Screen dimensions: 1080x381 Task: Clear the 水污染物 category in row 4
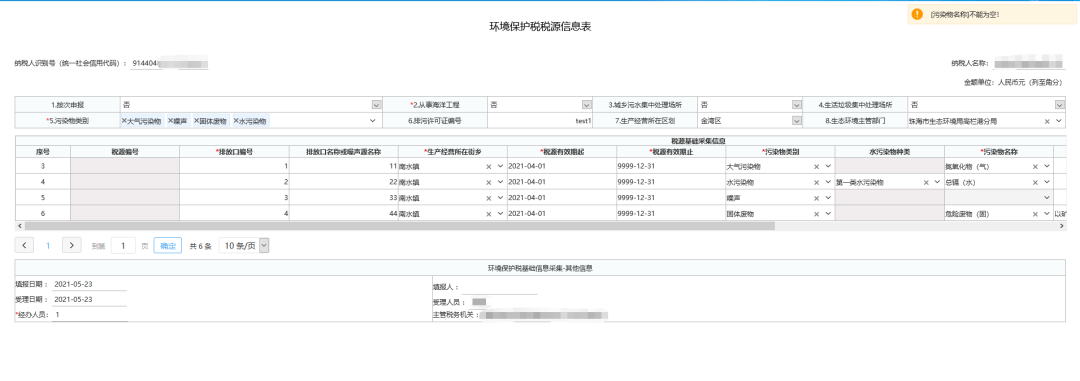click(x=817, y=183)
